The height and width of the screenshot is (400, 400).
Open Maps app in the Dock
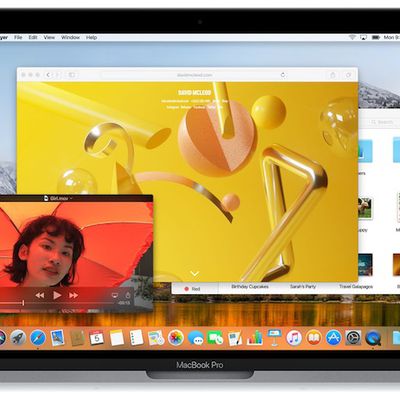[x=156, y=338]
